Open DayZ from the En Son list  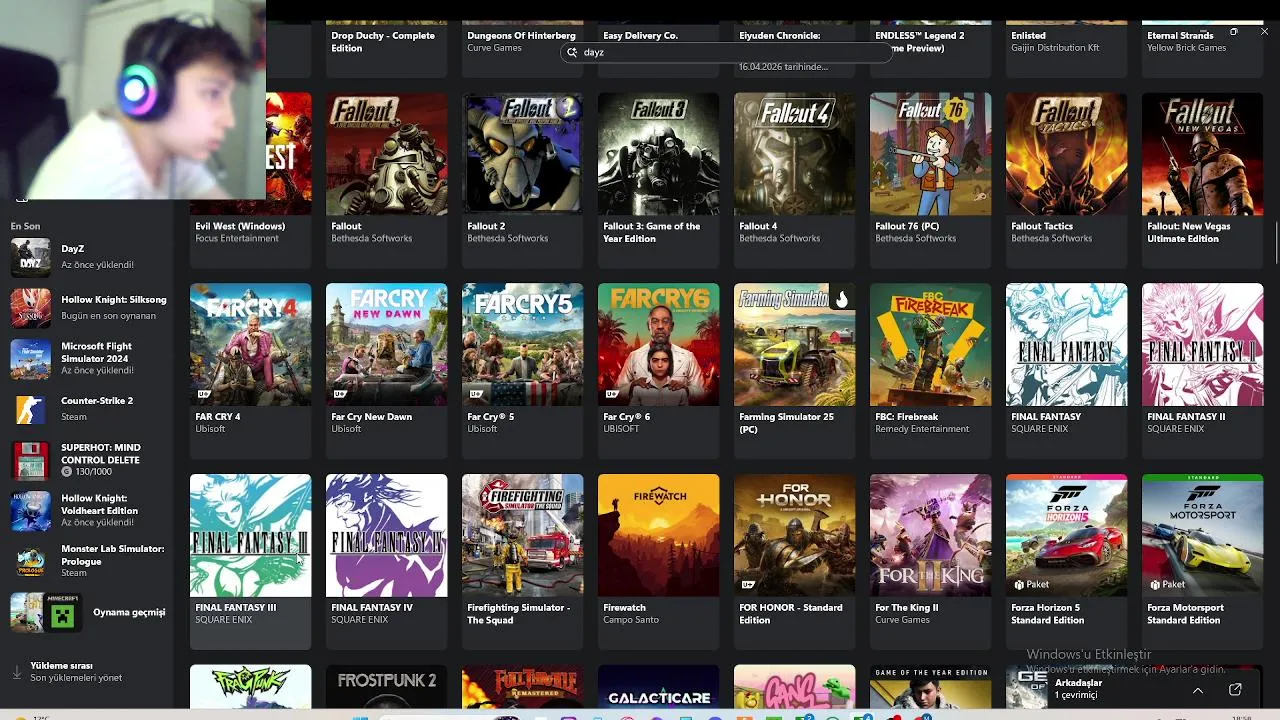point(88,257)
